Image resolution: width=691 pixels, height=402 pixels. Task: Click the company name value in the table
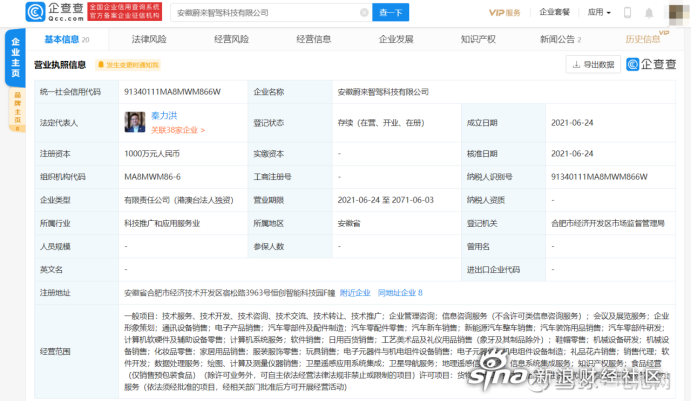click(383, 92)
